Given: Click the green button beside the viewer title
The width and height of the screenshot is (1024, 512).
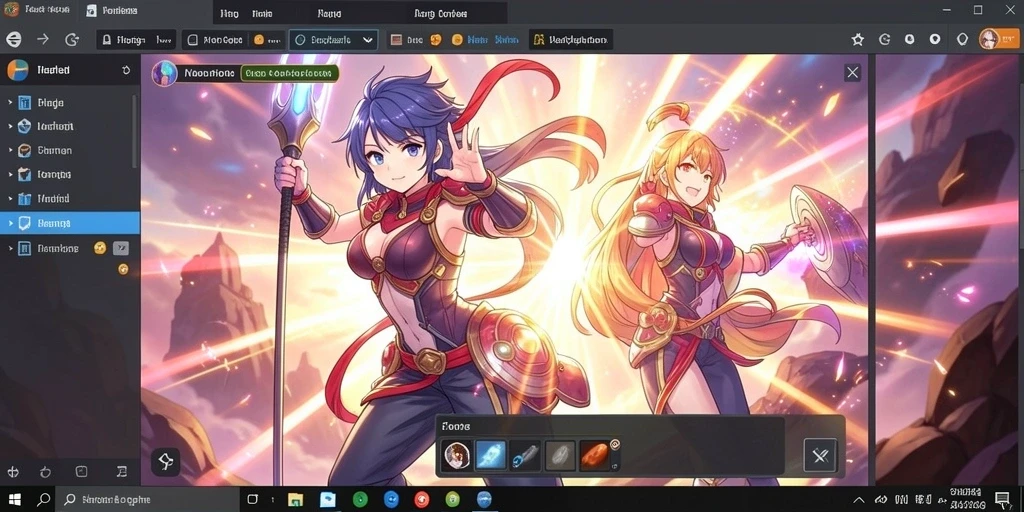Looking at the screenshot, I should coord(290,73).
